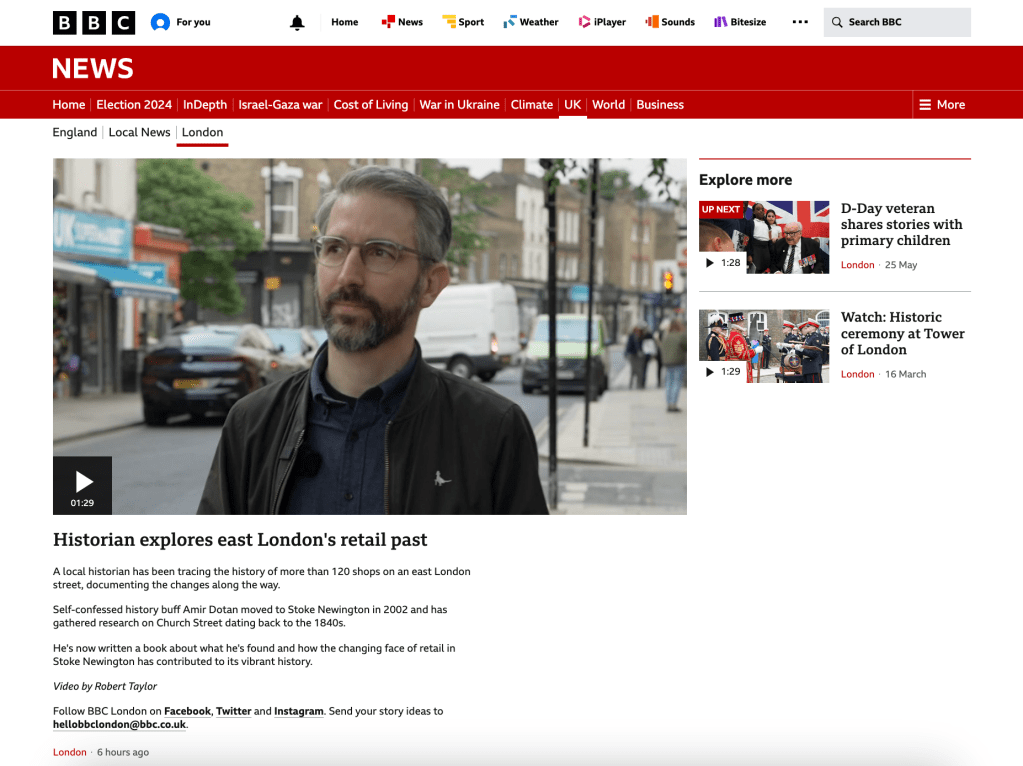Open BBC iPlayer link

[x=604, y=22]
